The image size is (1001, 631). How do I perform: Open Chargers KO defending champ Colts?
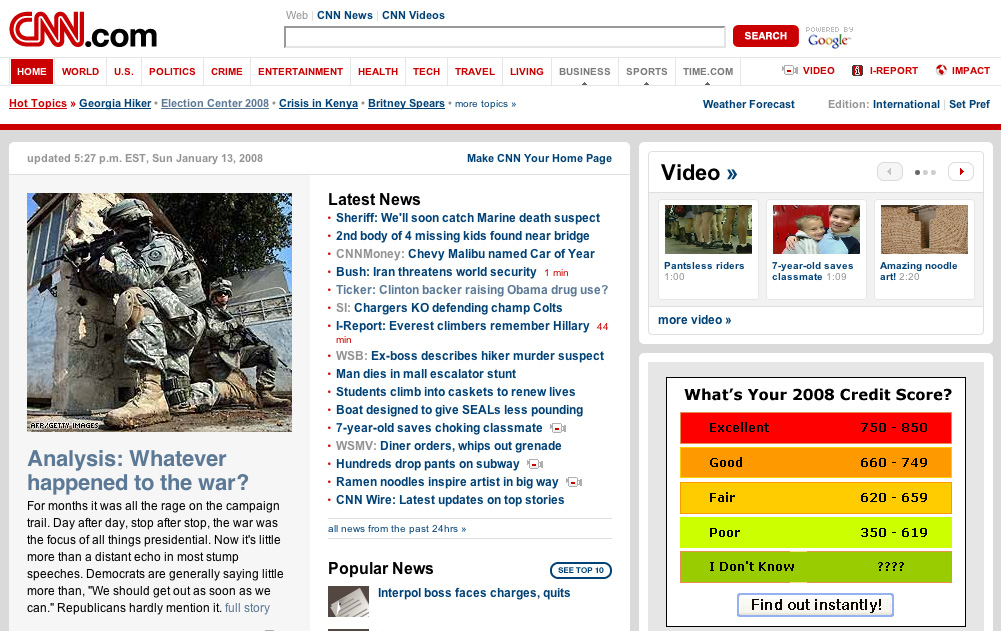point(458,308)
